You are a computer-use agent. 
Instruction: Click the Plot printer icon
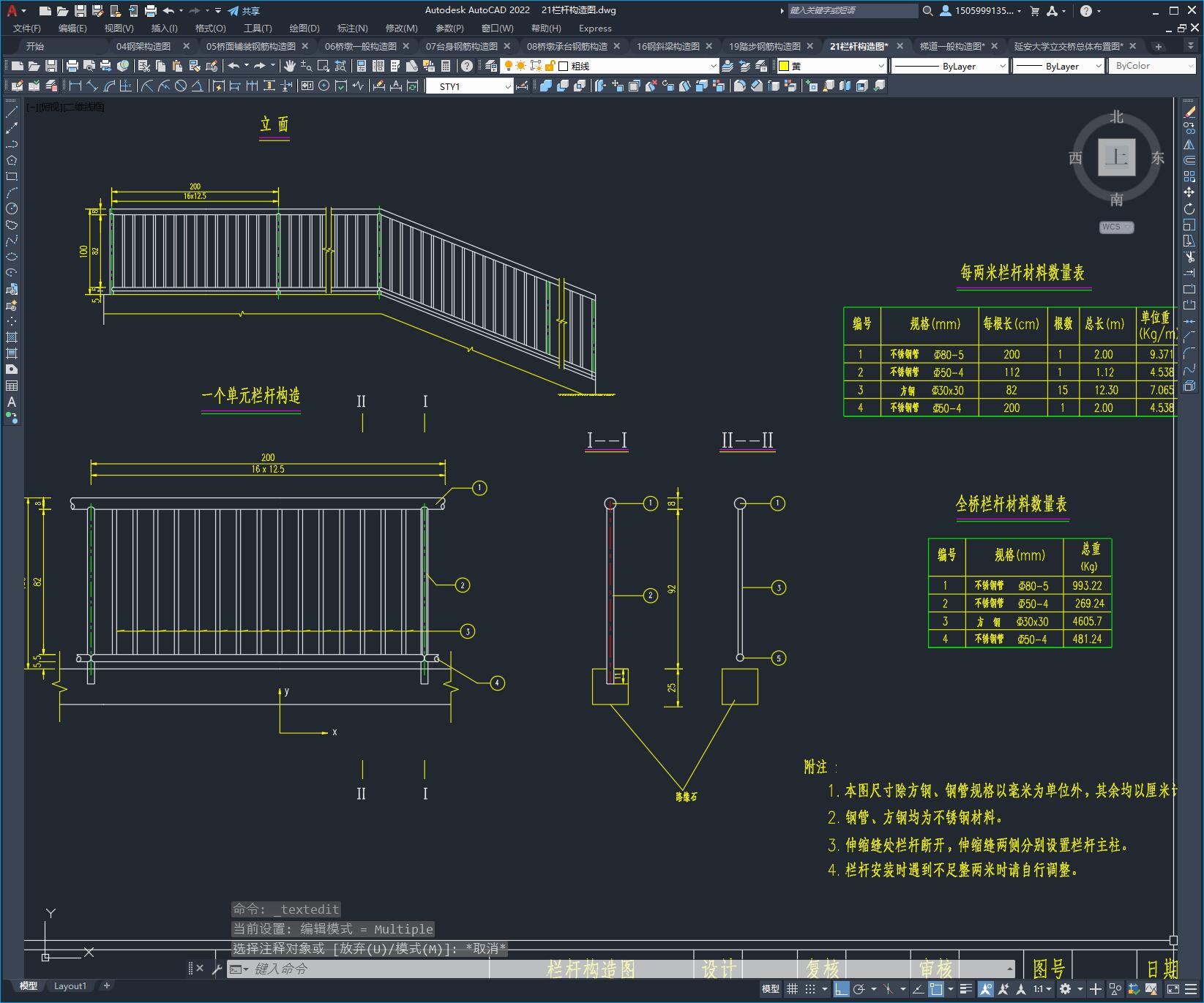72,66
